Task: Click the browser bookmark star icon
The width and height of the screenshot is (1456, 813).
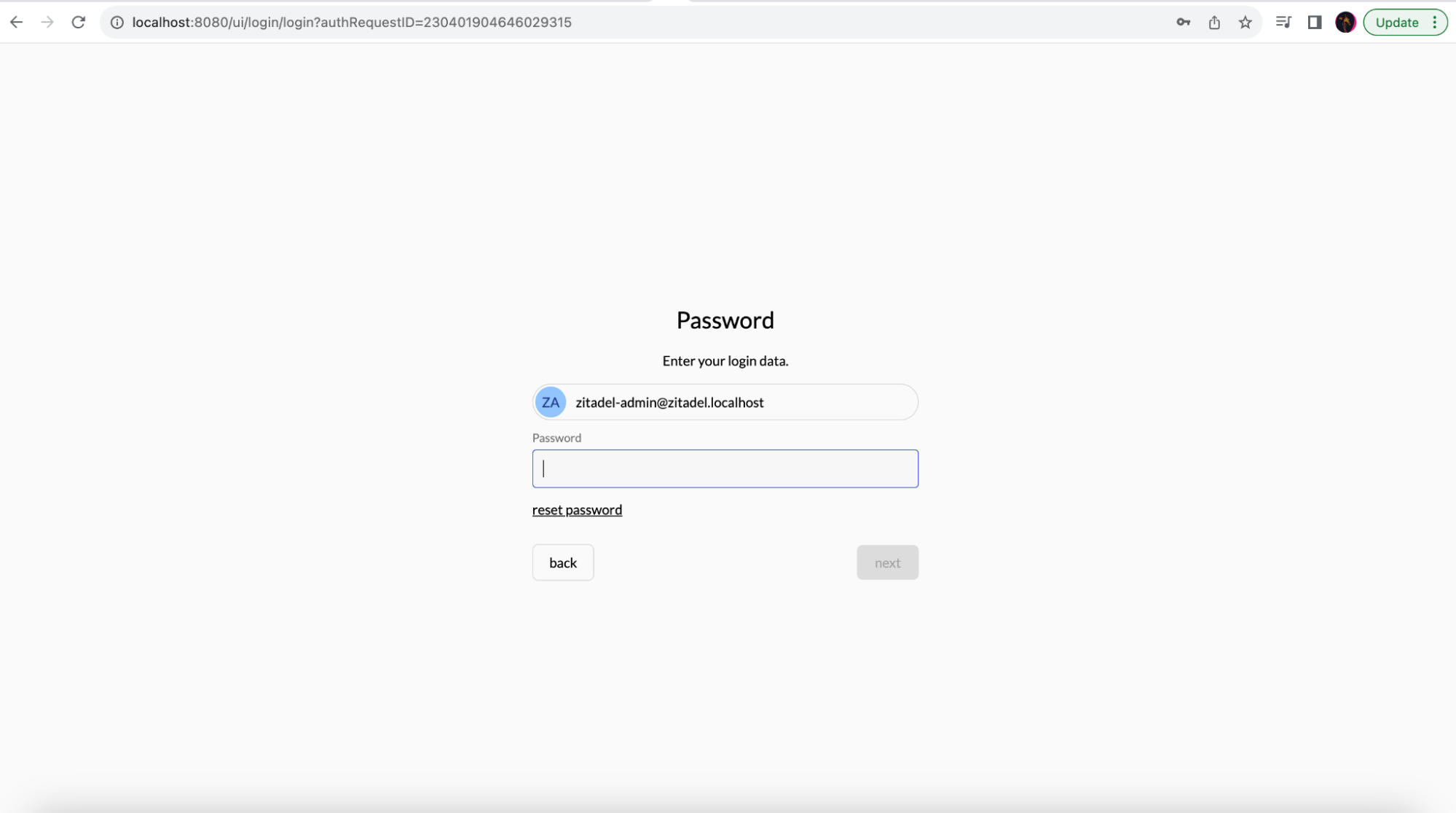Action: 1246,22
